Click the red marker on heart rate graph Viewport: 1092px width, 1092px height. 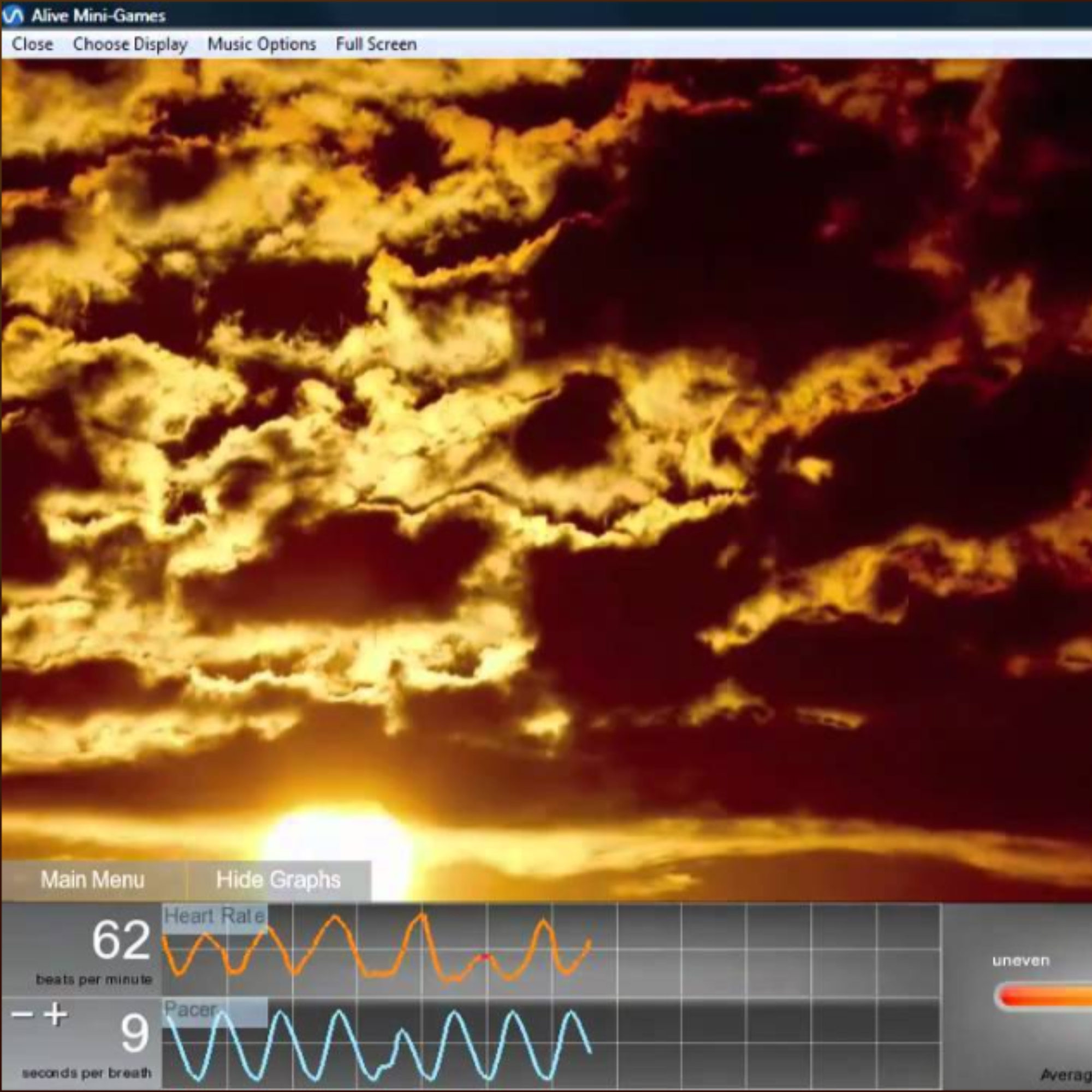pyautogui.click(x=484, y=957)
